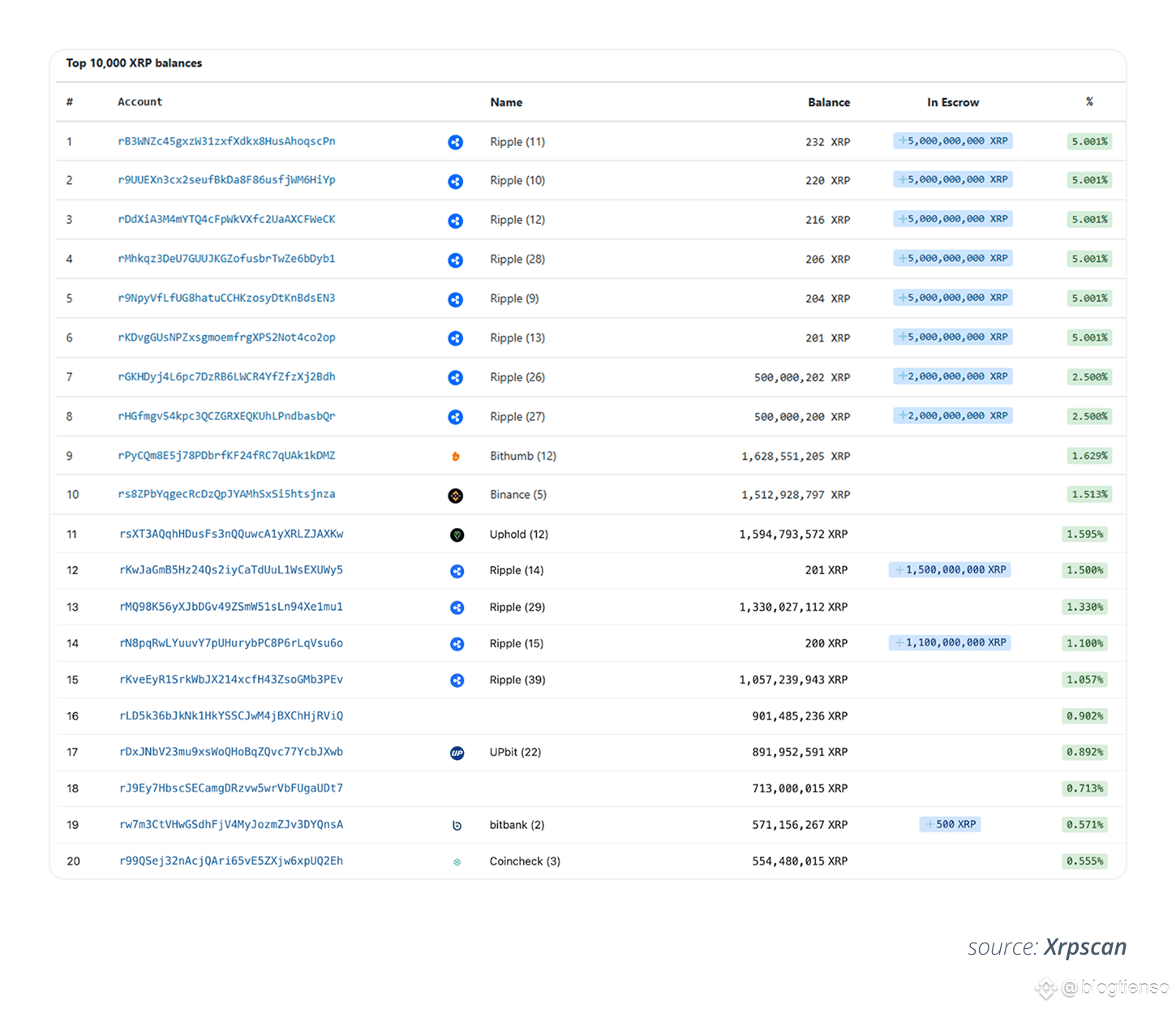Viewport: 1176px width, 1009px height.
Task: Click the name Binance (5)
Action: coord(518,495)
